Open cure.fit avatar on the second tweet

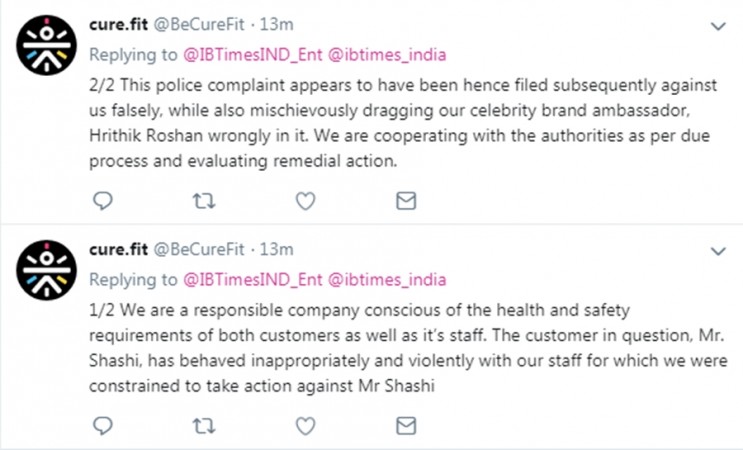[46, 270]
